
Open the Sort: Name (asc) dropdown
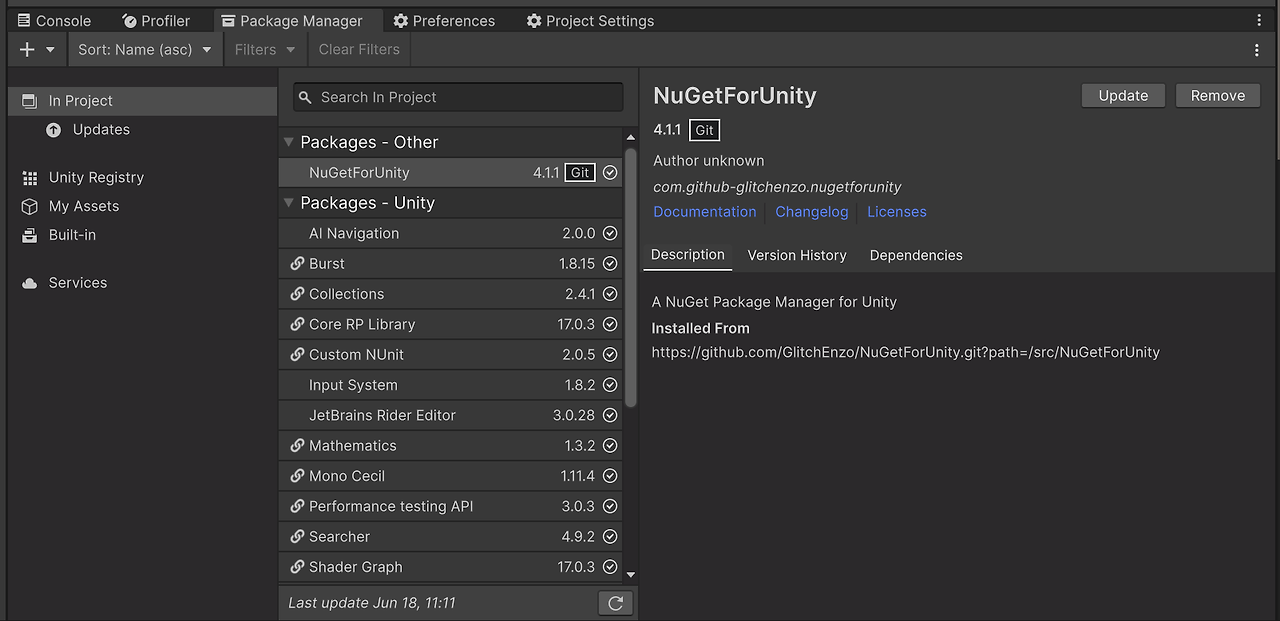point(145,49)
